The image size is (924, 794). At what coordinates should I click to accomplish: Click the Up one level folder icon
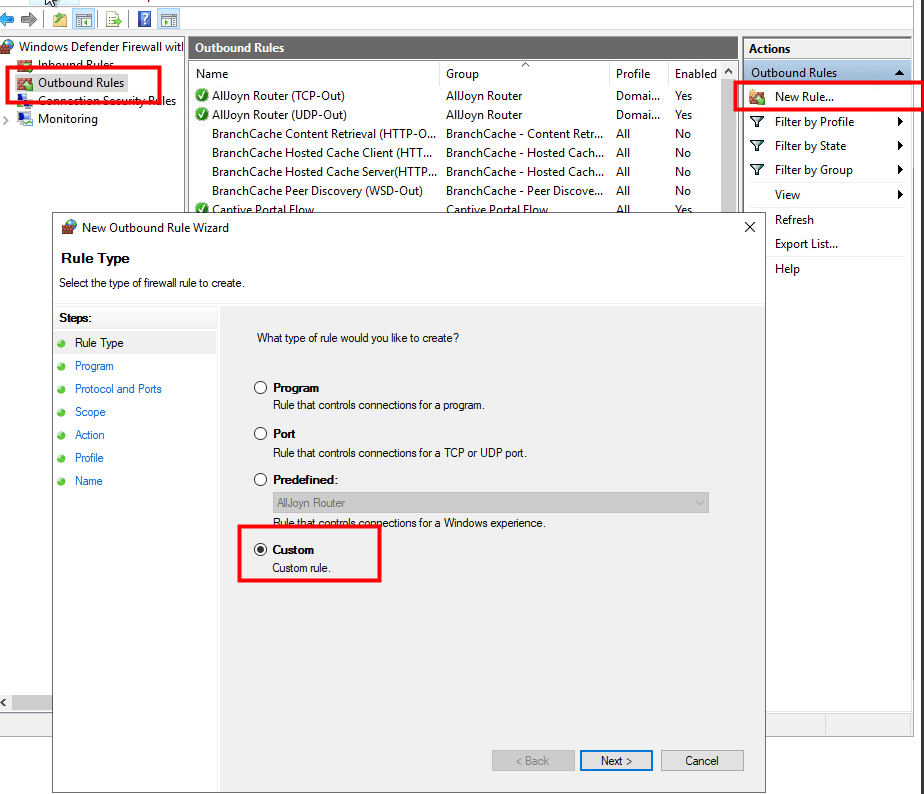(61, 19)
